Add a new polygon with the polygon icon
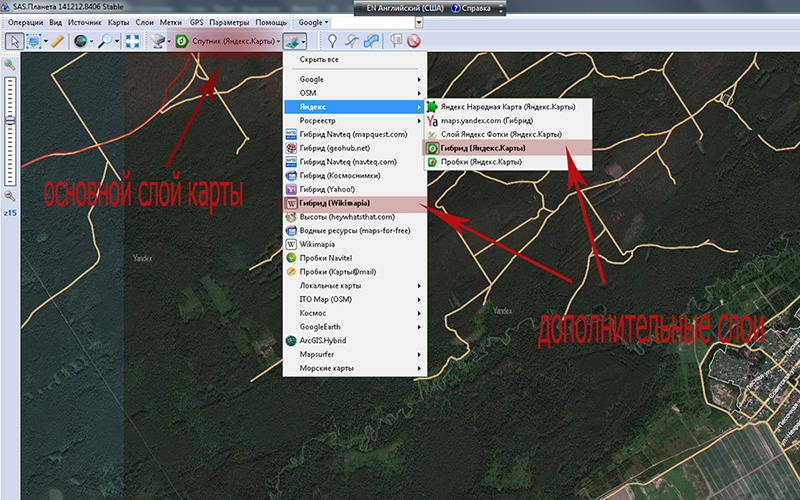This screenshot has height=500, width=800. click(371, 41)
